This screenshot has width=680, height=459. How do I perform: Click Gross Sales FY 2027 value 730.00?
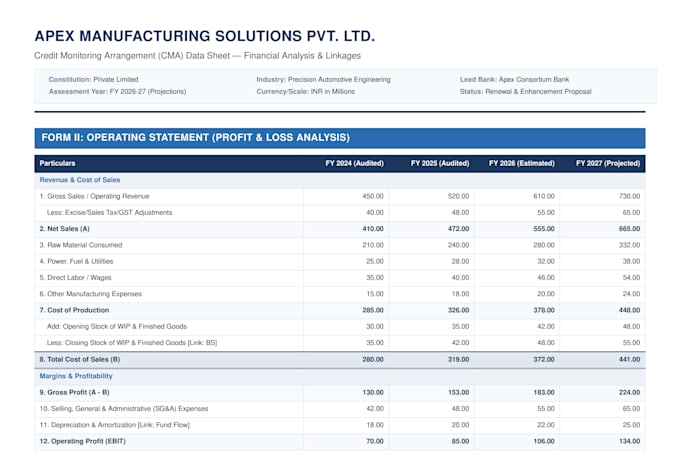point(629,196)
